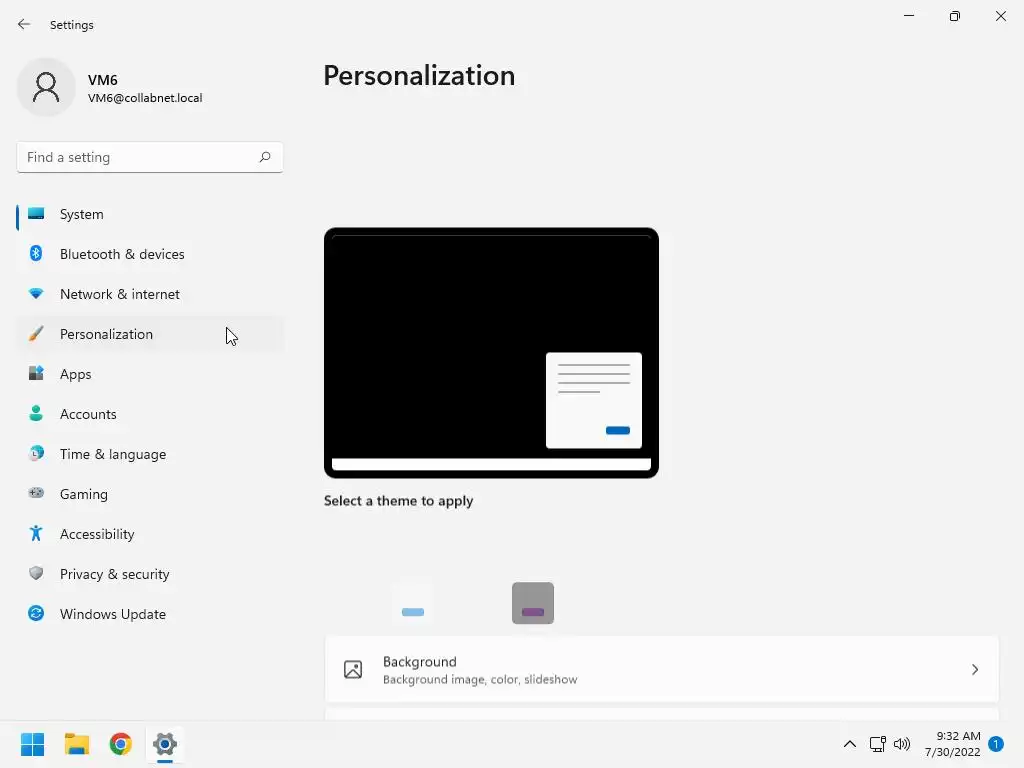Expand Background using its chevron arrow
Screen dimensions: 1024x768
click(974, 669)
